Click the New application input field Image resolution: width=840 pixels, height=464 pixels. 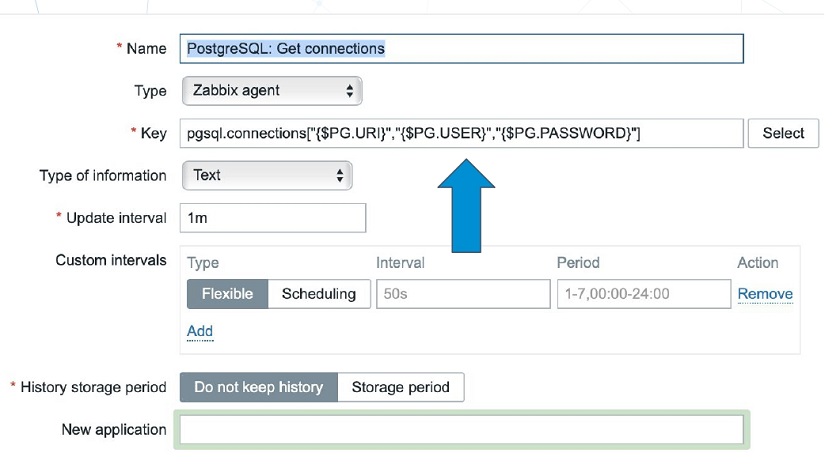pyautogui.click(x=461, y=430)
